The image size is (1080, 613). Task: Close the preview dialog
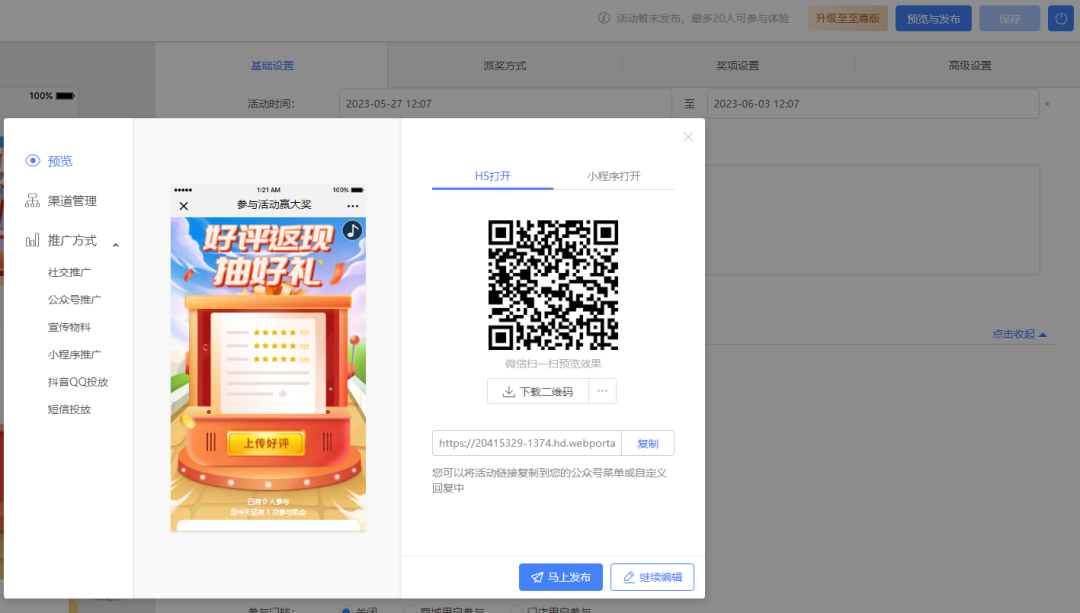688,137
